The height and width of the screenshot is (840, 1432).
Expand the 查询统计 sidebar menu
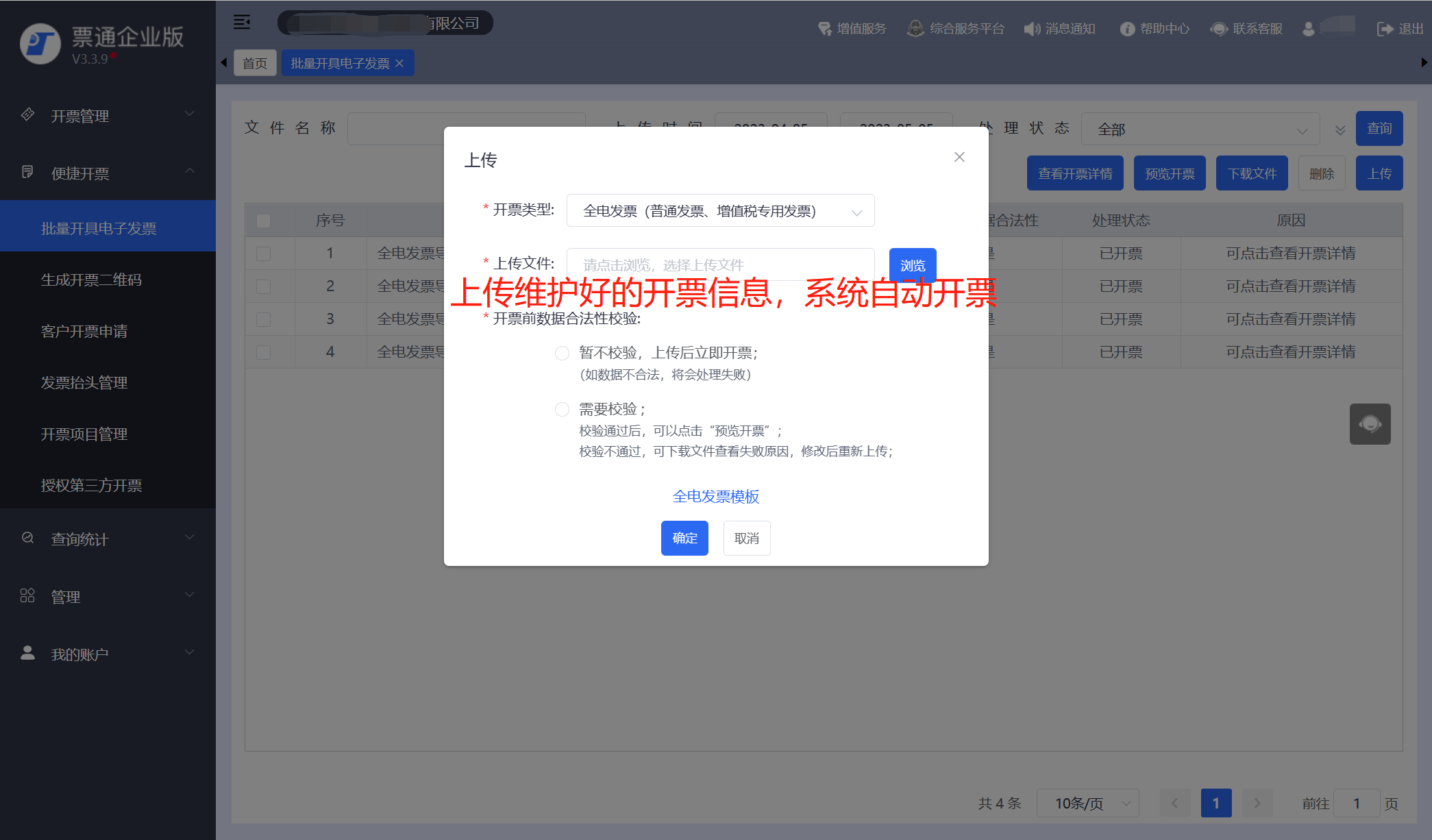pyautogui.click(x=108, y=539)
